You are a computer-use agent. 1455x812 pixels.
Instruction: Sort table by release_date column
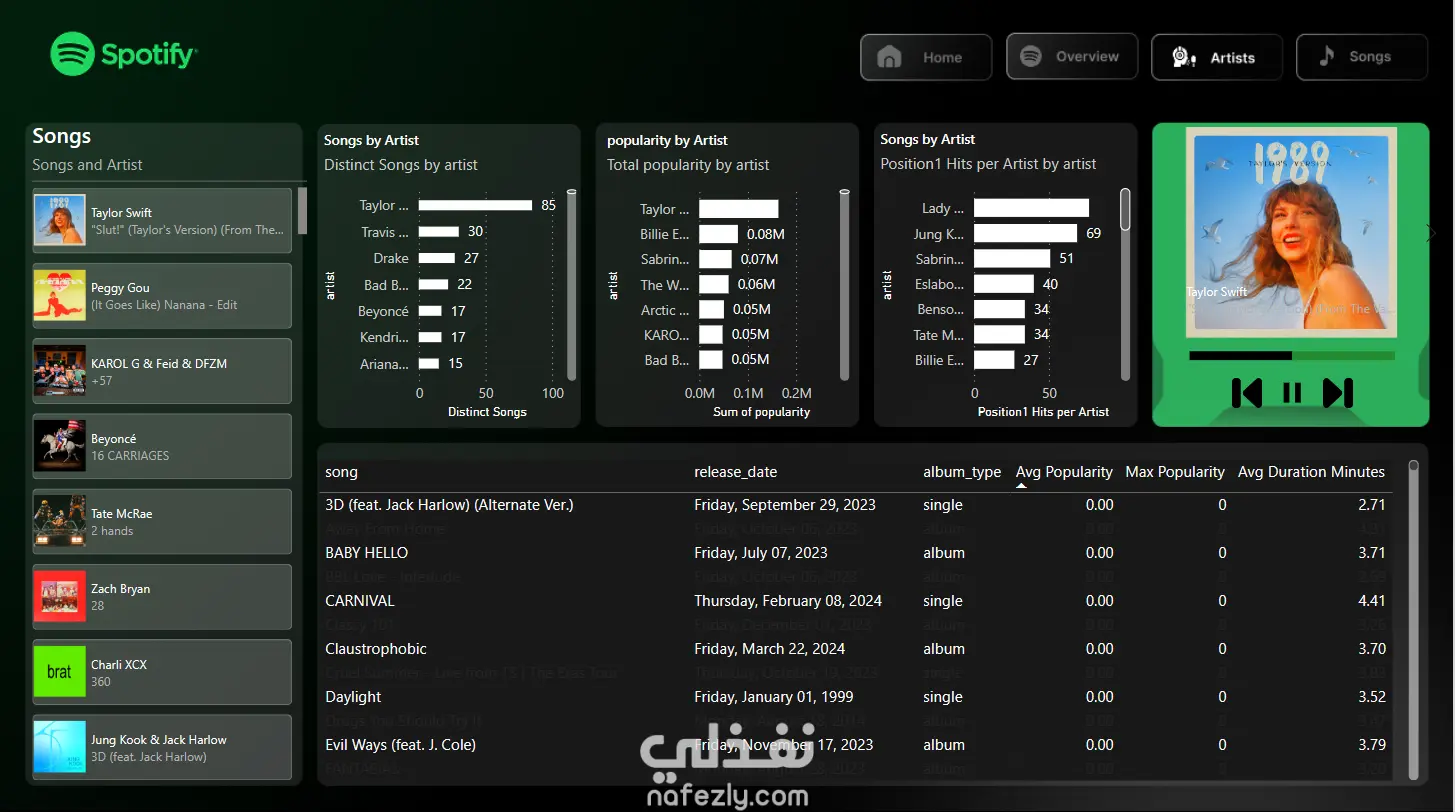(735, 472)
